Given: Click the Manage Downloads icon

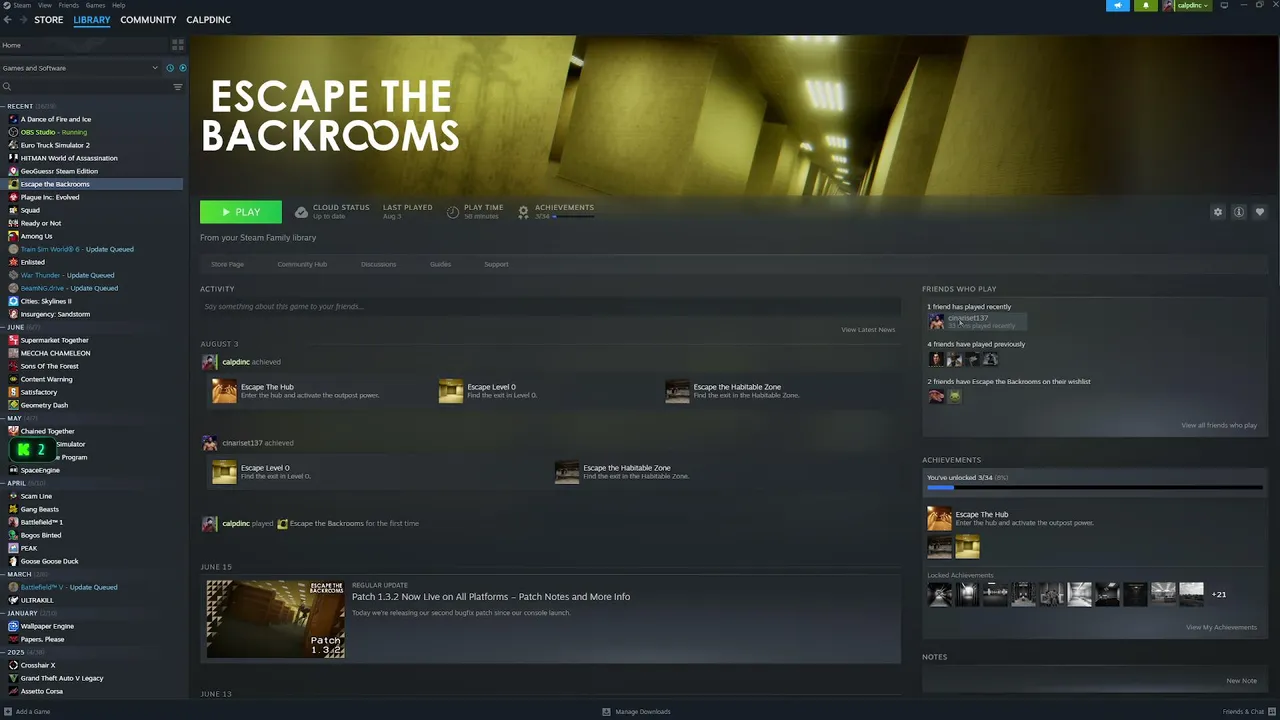Looking at the screenshot, I should [x=606, y=712].
